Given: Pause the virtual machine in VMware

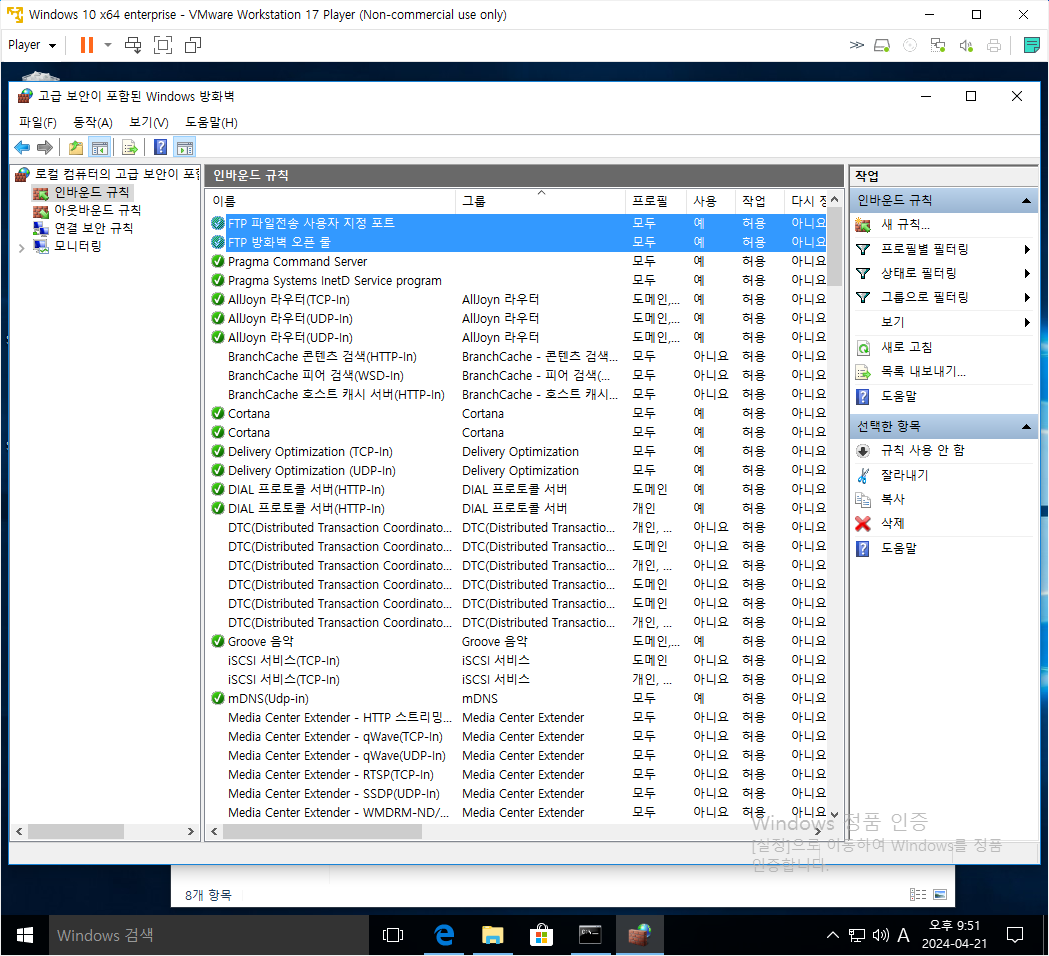Looking at the screenshot, I should (x=87, y=45).
